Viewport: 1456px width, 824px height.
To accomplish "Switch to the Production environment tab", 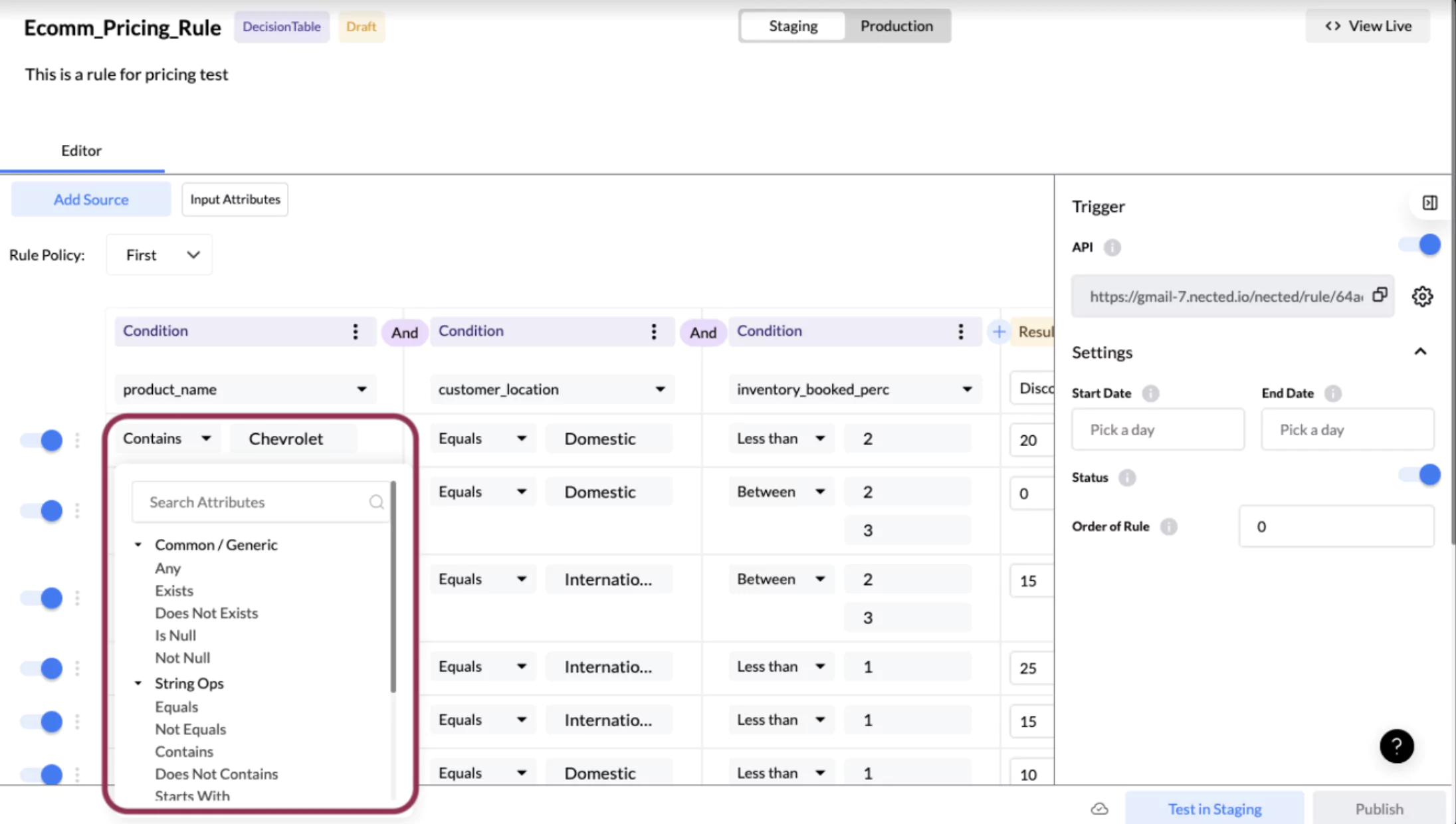I will coord(896,26).
